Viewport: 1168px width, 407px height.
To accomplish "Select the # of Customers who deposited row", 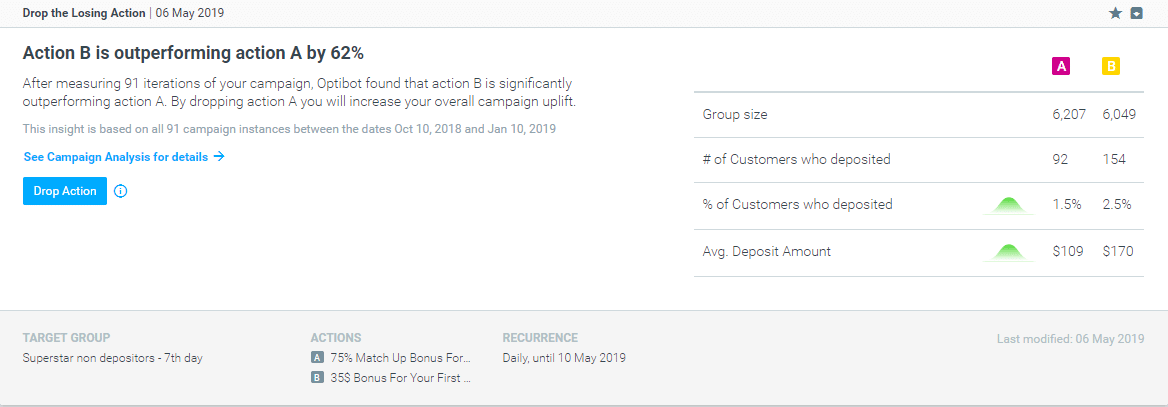I will pyautogui.click(x=918, y=160).
